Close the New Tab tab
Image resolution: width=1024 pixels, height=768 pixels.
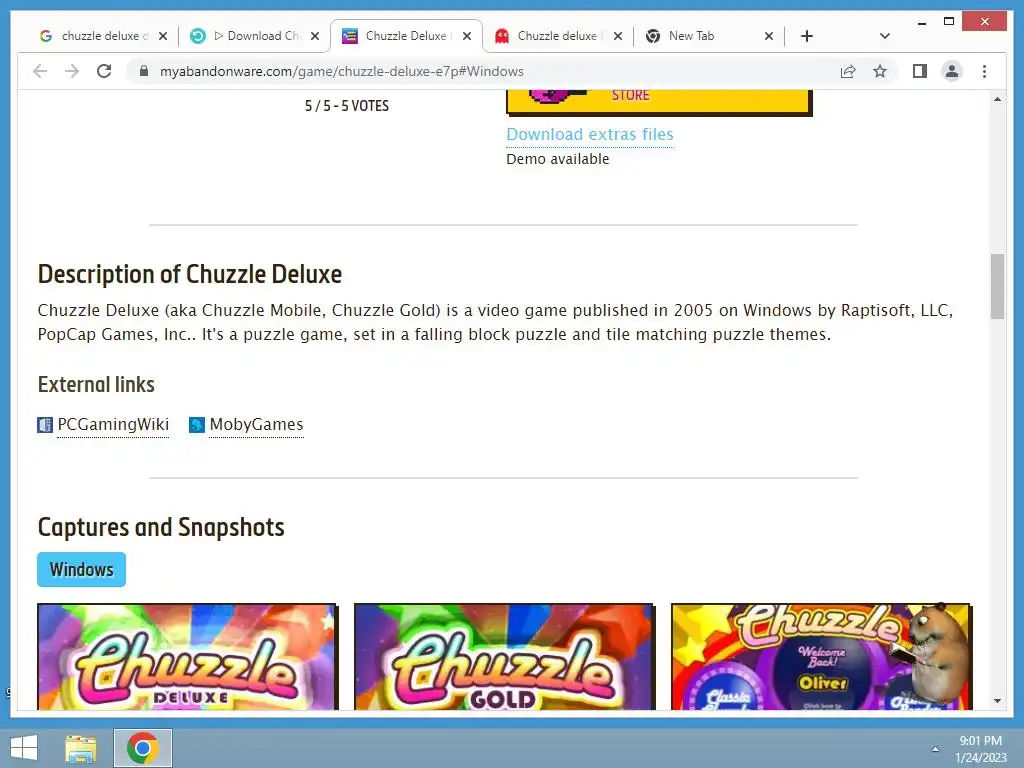click(769, 36)
